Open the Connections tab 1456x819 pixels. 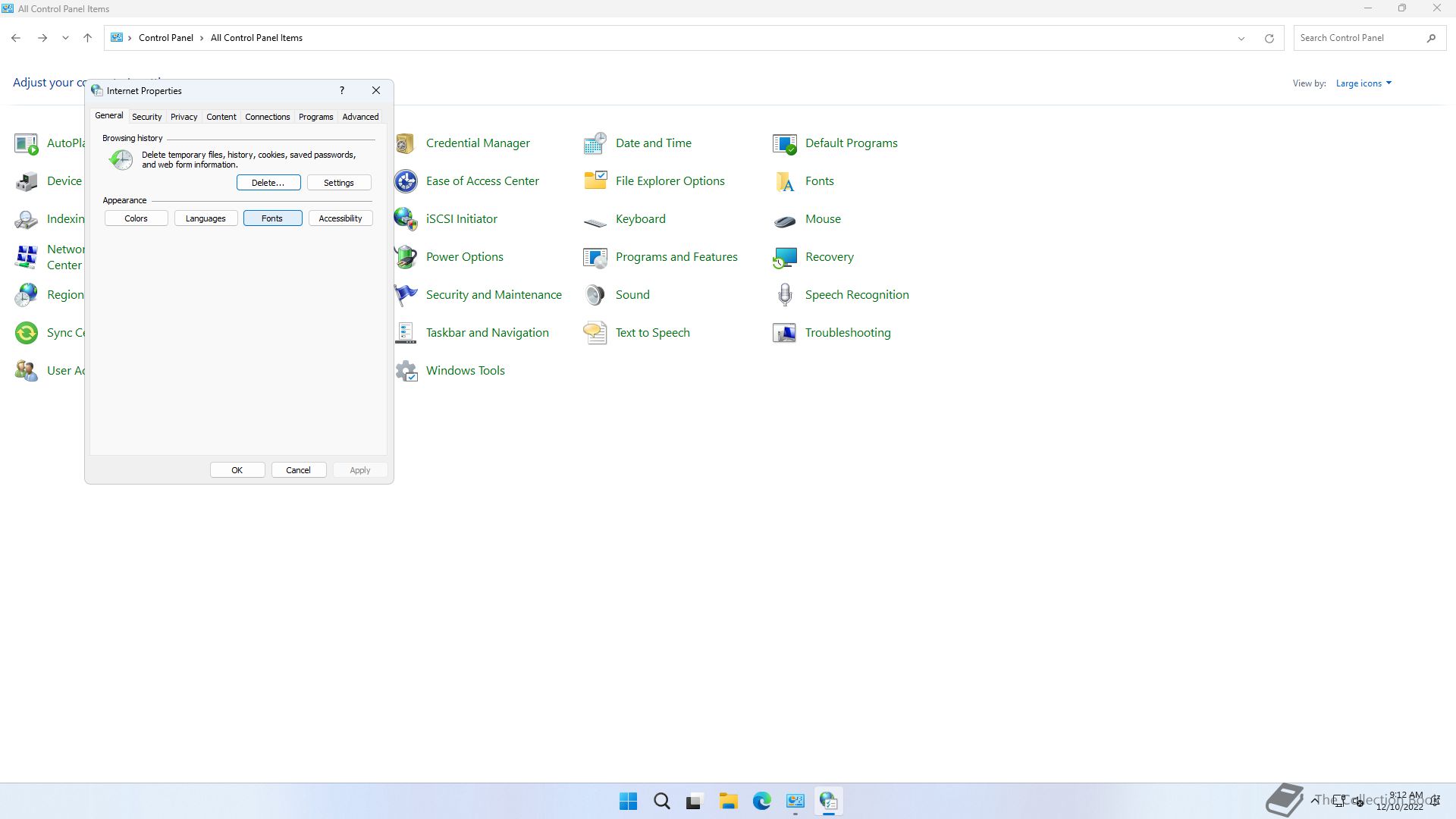267,117
